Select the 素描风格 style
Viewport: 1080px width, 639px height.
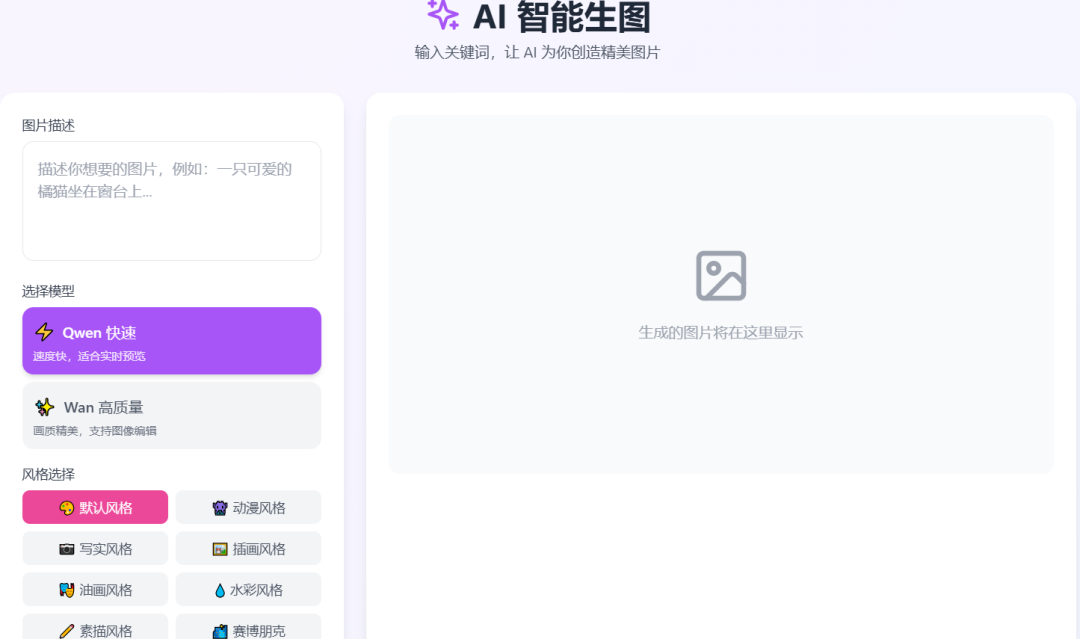95,627
